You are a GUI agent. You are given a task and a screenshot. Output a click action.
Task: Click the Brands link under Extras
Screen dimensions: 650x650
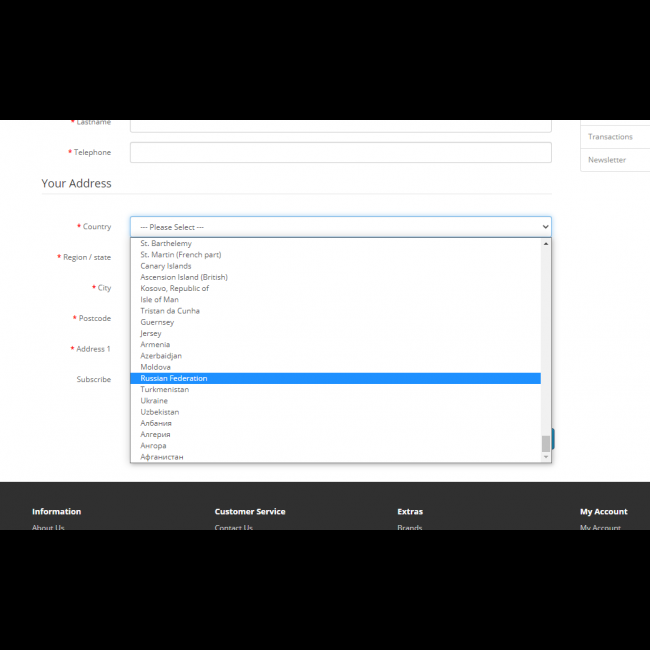410,527
